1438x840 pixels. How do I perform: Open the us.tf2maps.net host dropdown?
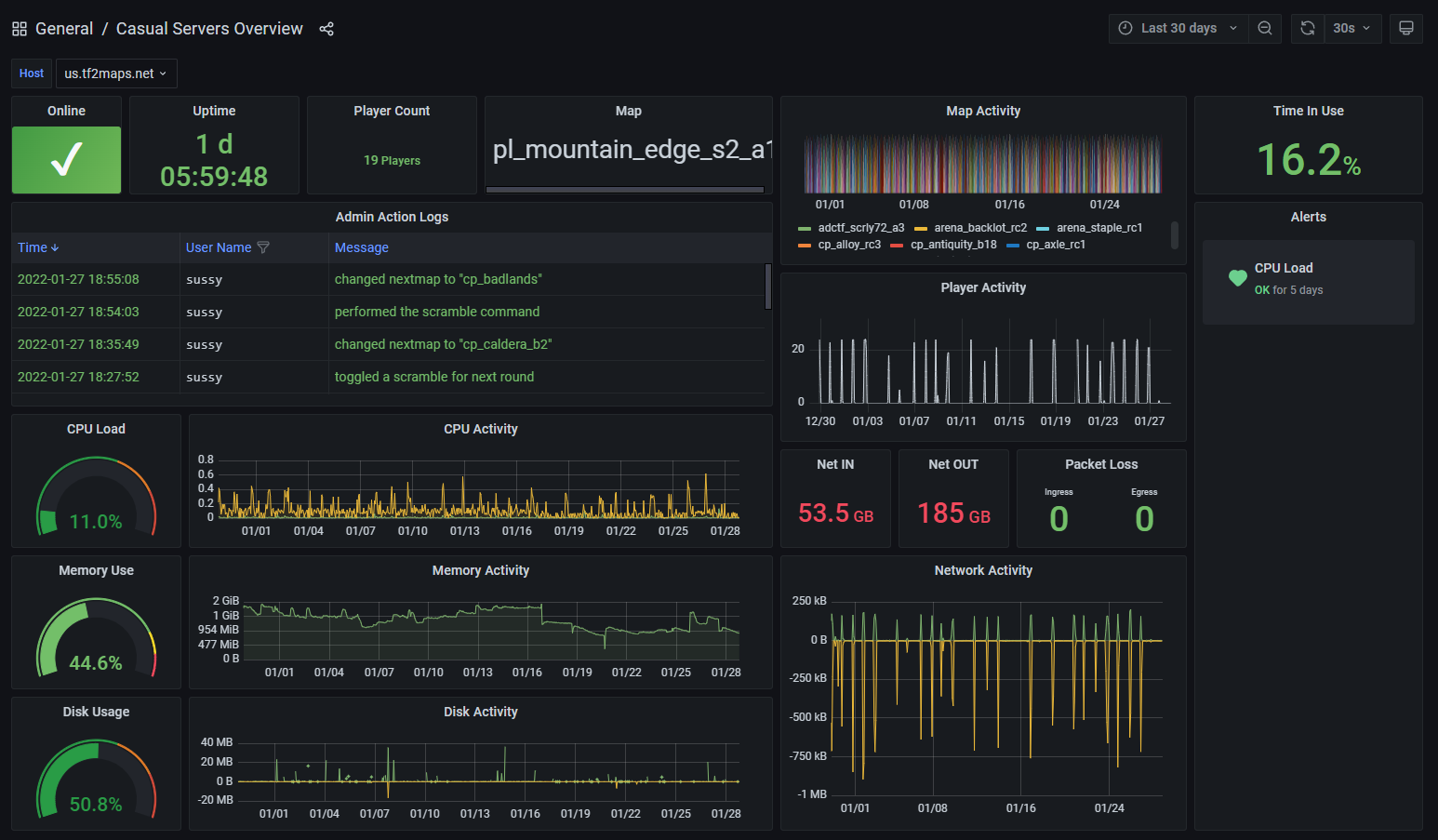coord(115,73)
